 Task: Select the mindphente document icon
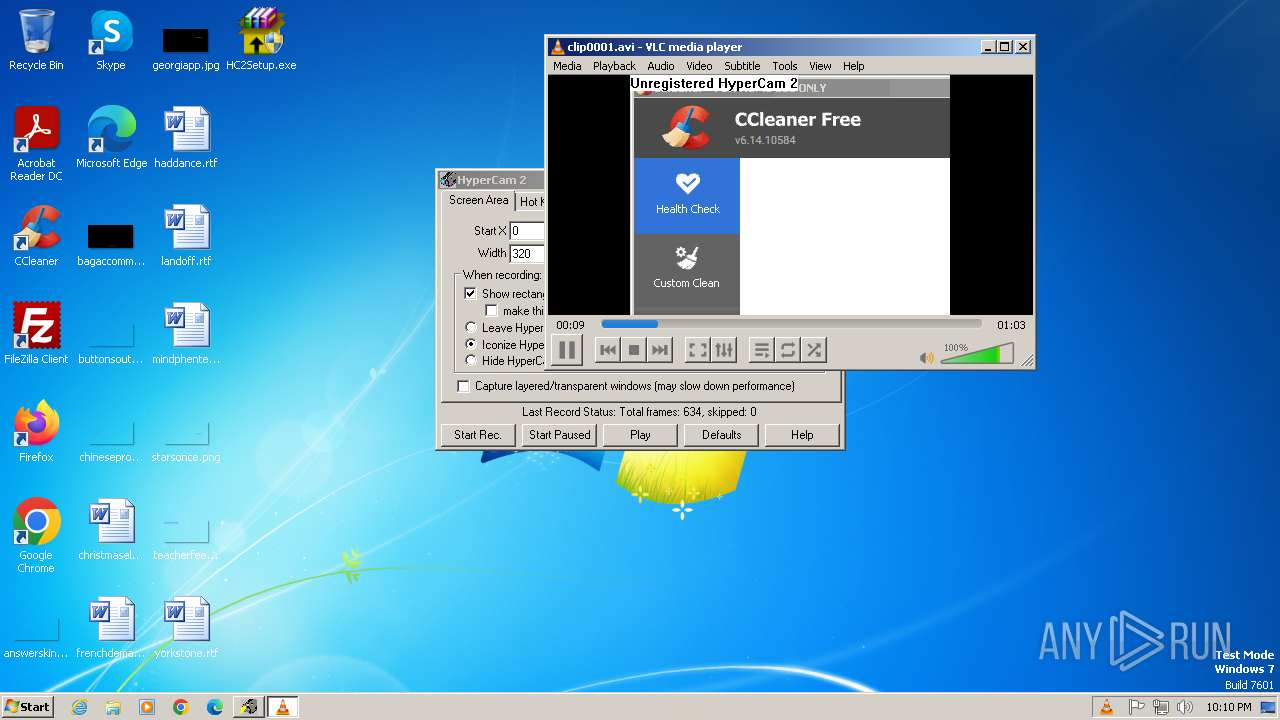(186, 334)
